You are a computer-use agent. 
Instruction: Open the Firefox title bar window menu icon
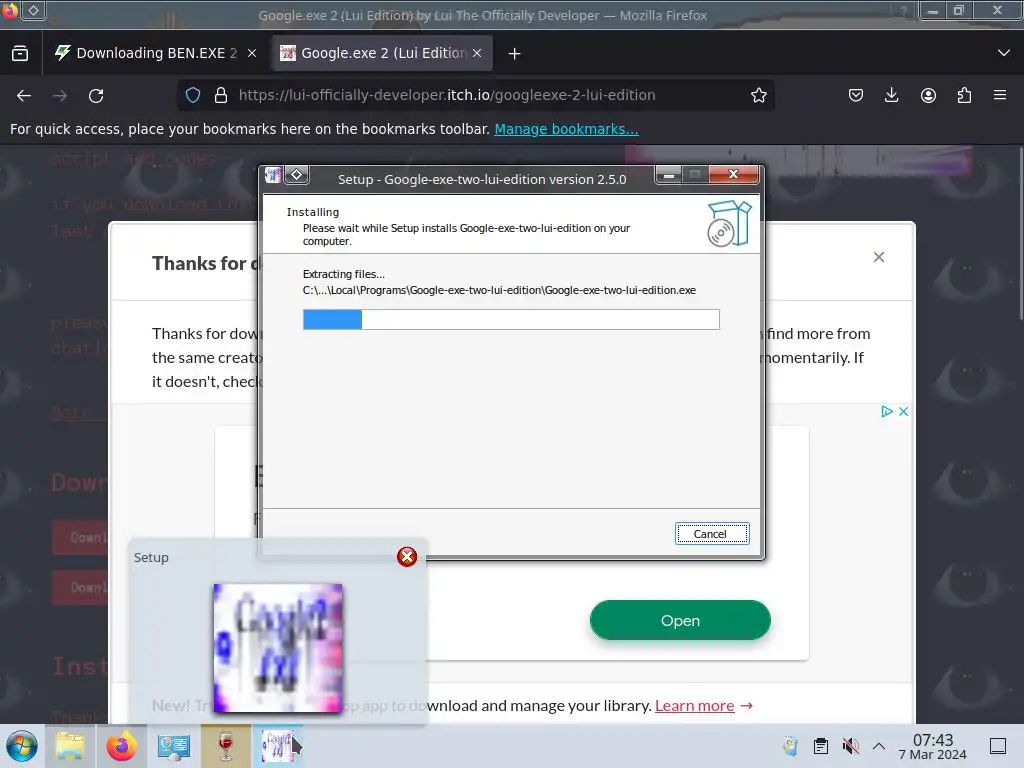click(x=10, y=10)
